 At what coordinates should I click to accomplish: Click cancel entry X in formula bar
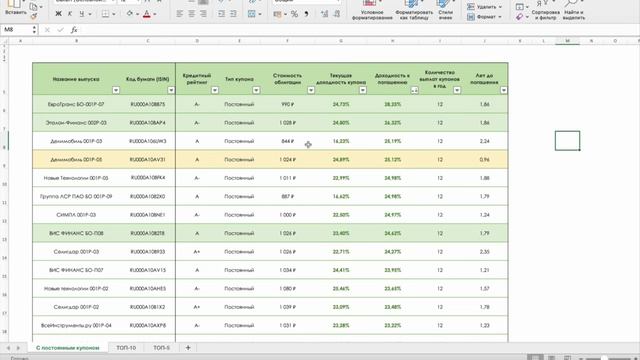click(47, 30)
